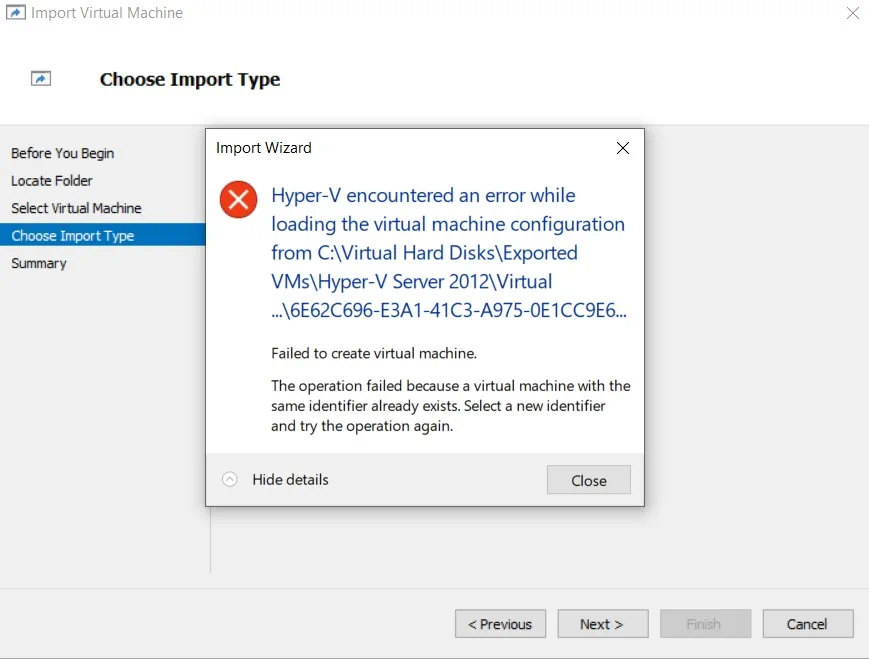Open the 'Locate Folder' wizard step

(52, 181)
